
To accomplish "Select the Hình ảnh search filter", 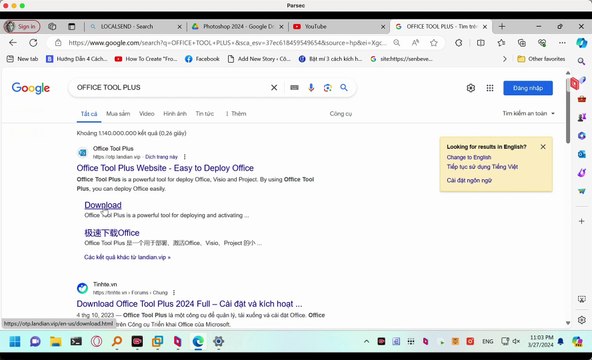I will pos(175,114).
